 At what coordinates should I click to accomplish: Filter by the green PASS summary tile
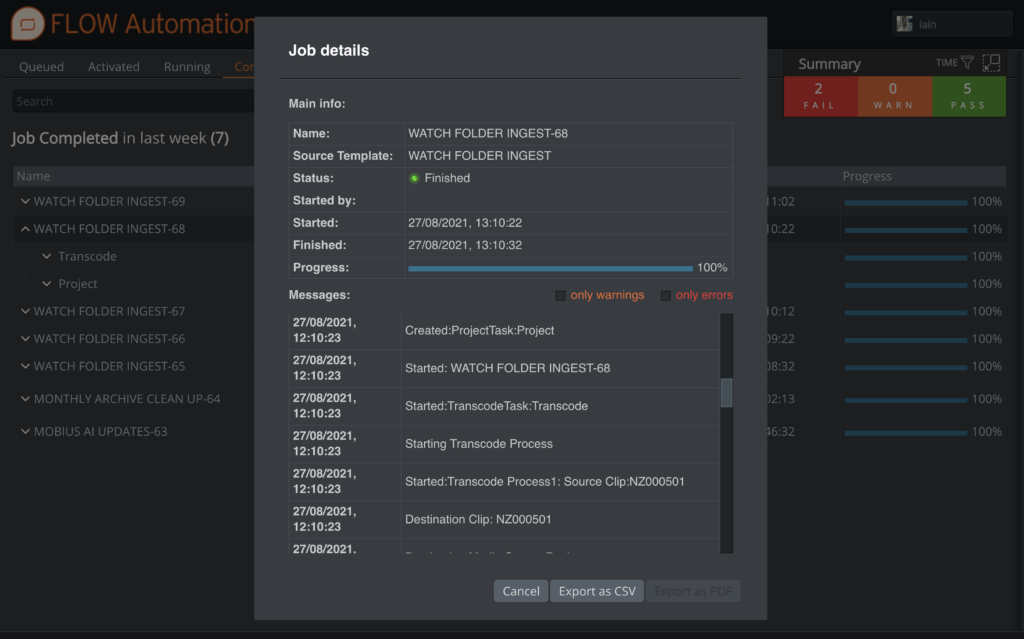(x=969, y=96)
